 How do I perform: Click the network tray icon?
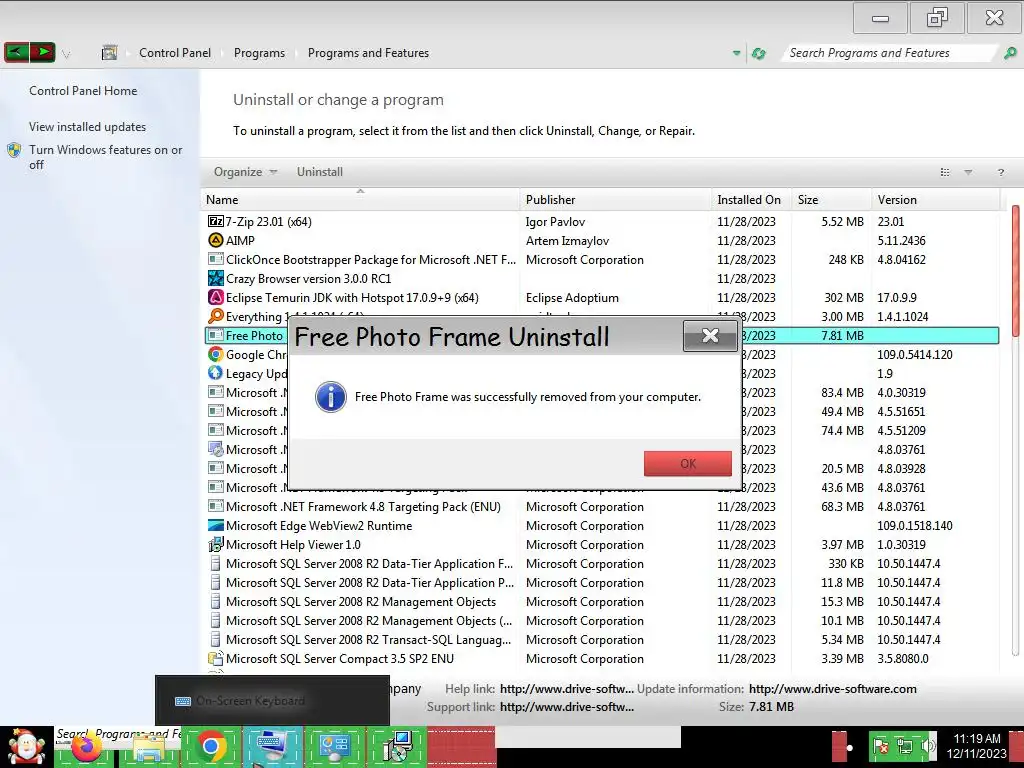905,746
